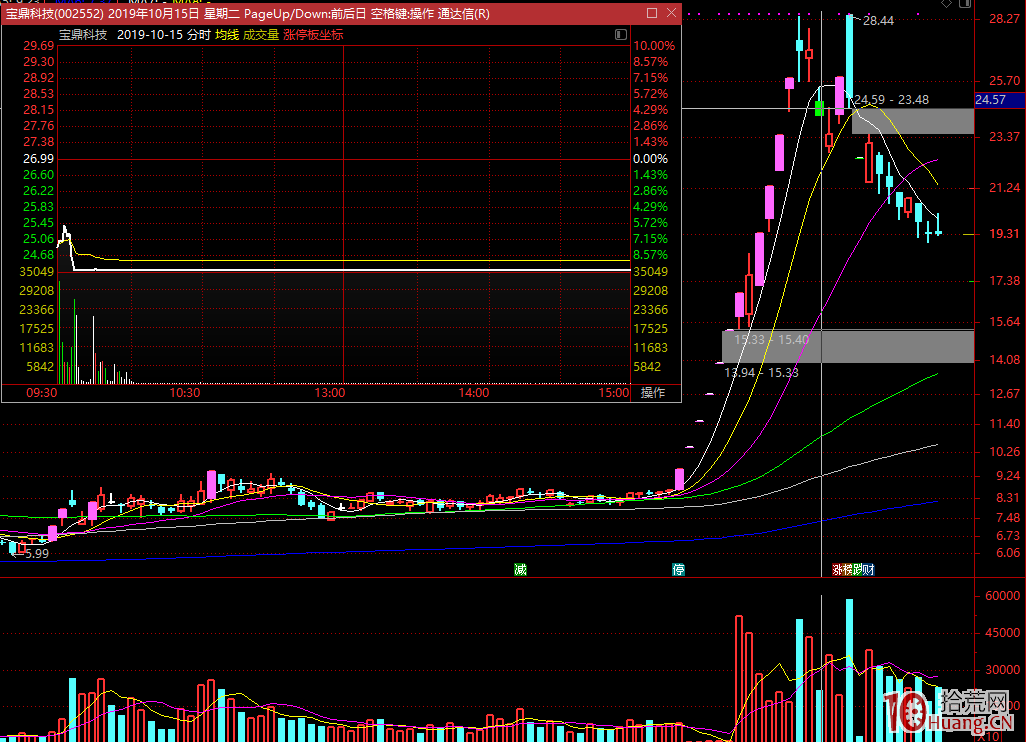Toggle the side panel icon in intraday popup

click(x=620, y=34)
